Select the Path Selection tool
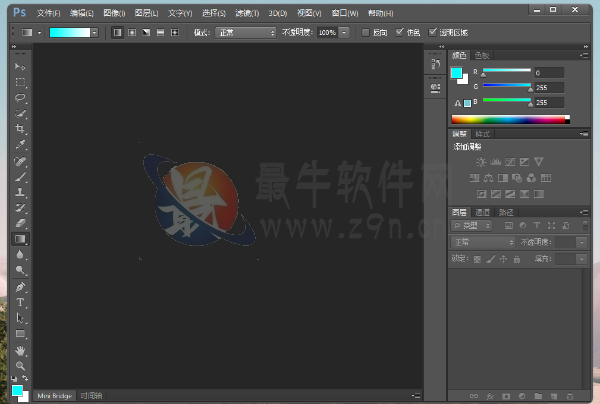 tap(20, 318)
